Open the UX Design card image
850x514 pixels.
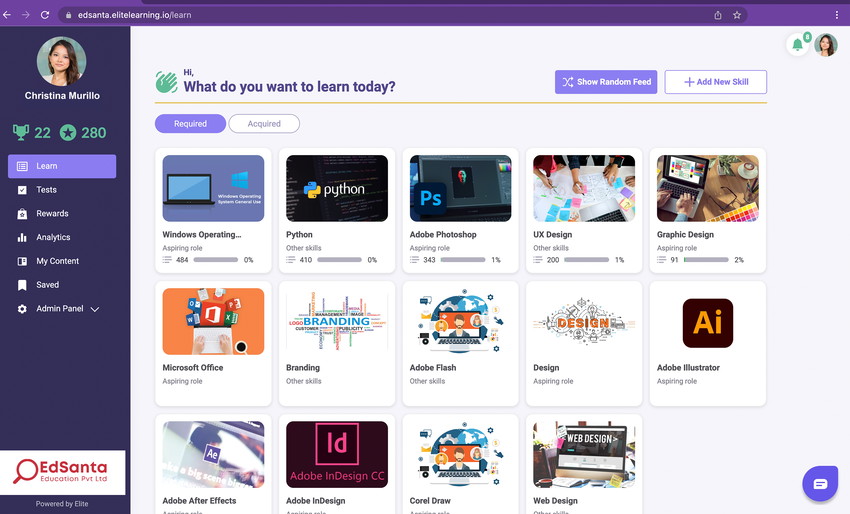point(584,188)
